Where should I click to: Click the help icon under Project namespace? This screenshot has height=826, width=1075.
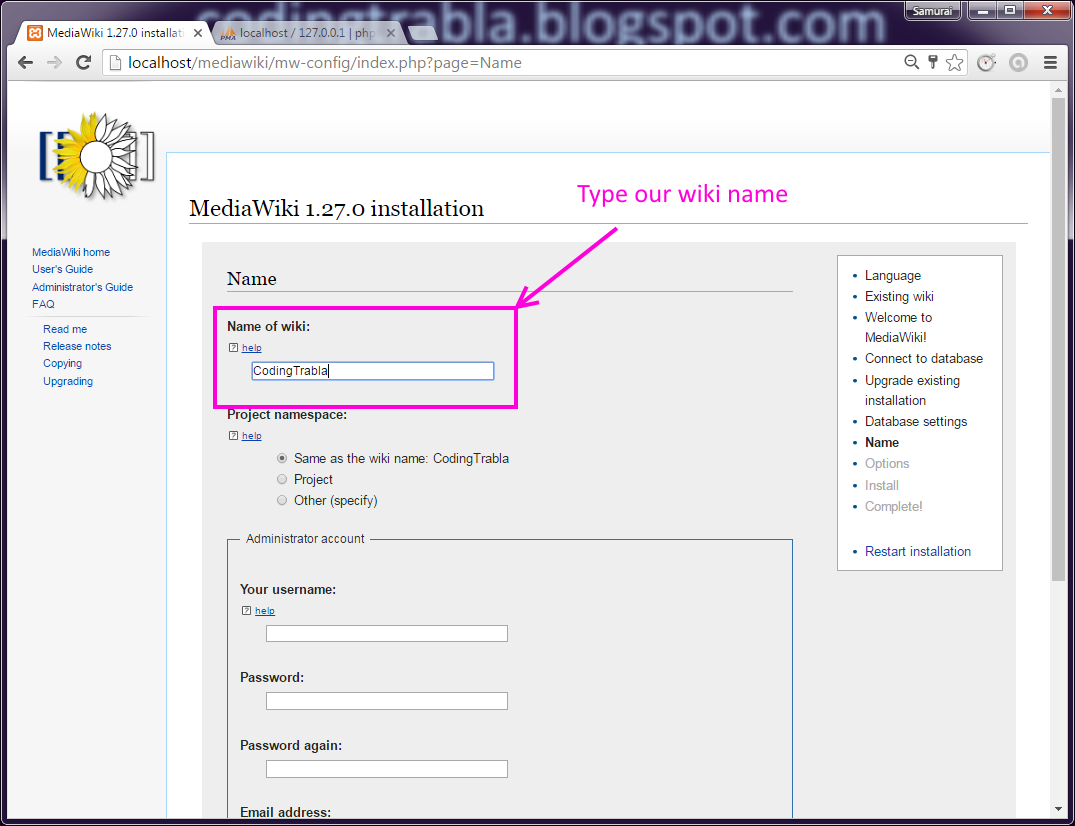[233, 435]
